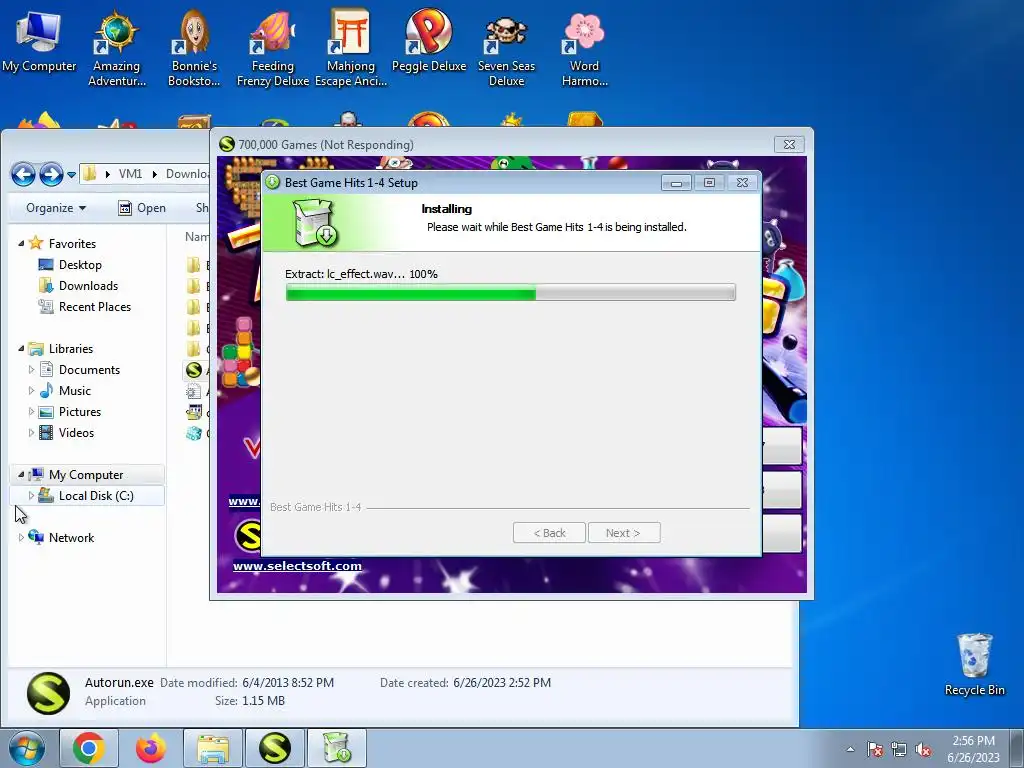Open the Explorer recent pages dropdown arrow

(71, 175)
